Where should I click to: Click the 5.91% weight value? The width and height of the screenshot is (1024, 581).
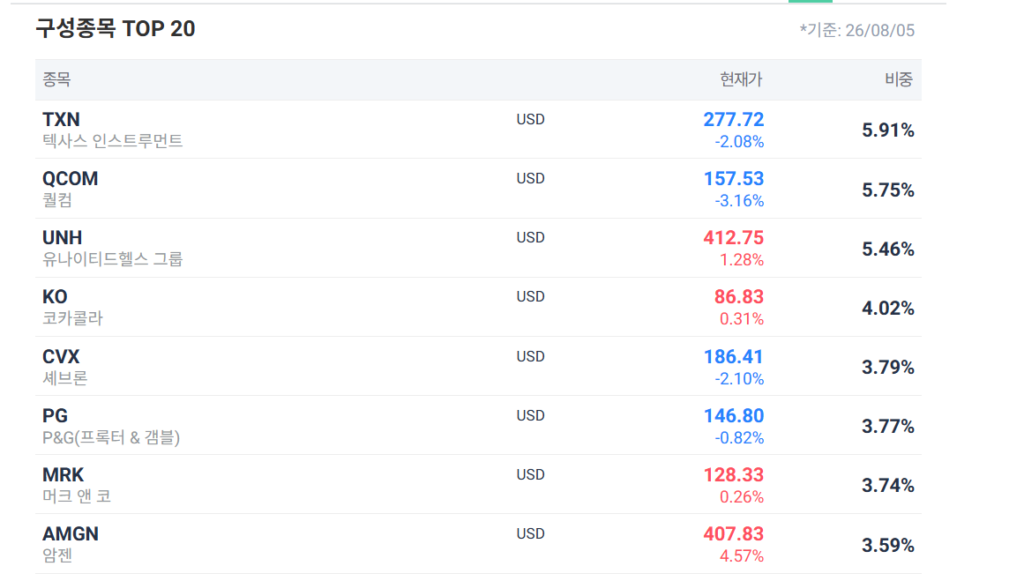coord(888,131)
